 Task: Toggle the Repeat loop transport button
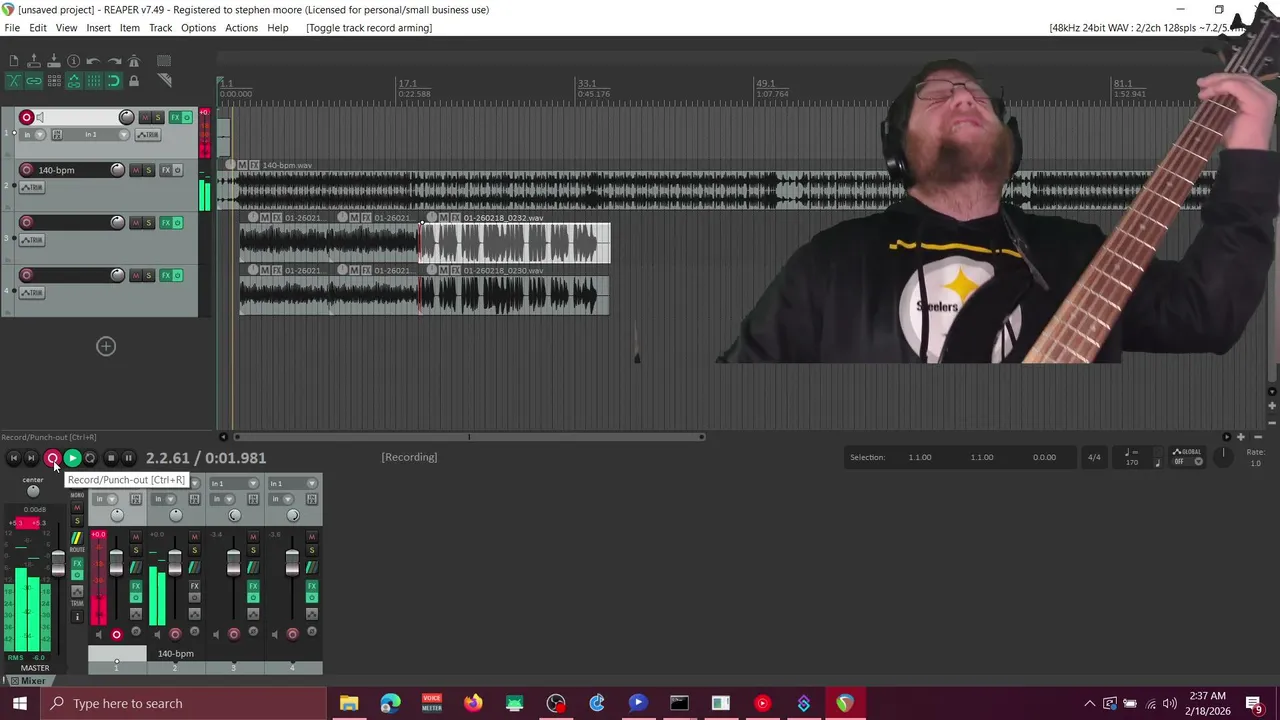pyautogui.click(x=90, y=458)
